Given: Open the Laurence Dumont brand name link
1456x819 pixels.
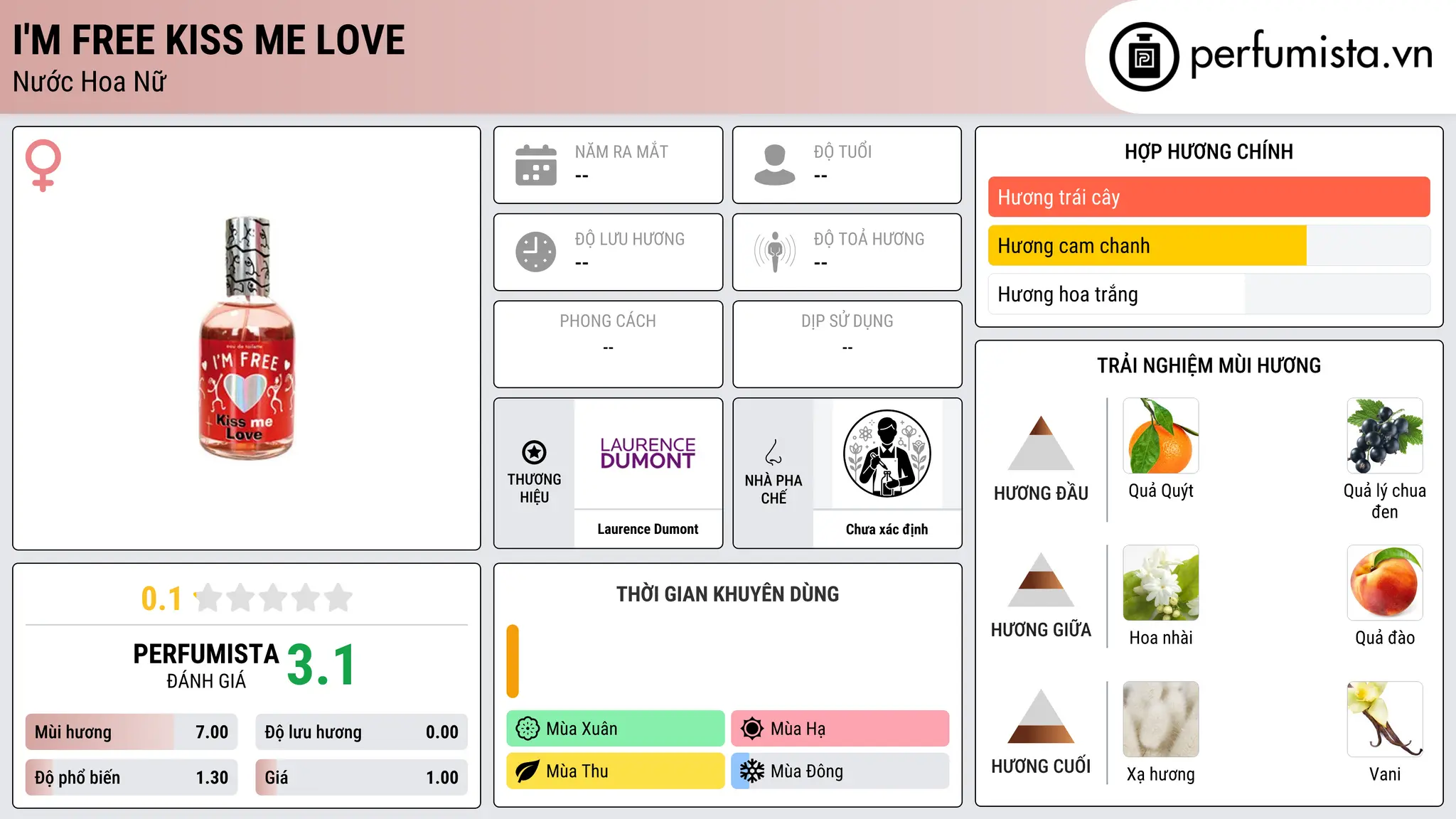Looking at the screenshot, I should tap(648, 530).
